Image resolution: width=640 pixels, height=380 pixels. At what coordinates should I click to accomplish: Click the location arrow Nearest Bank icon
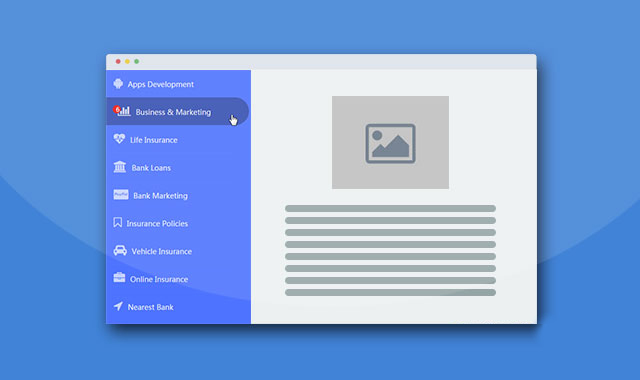(x=118, y=306)
